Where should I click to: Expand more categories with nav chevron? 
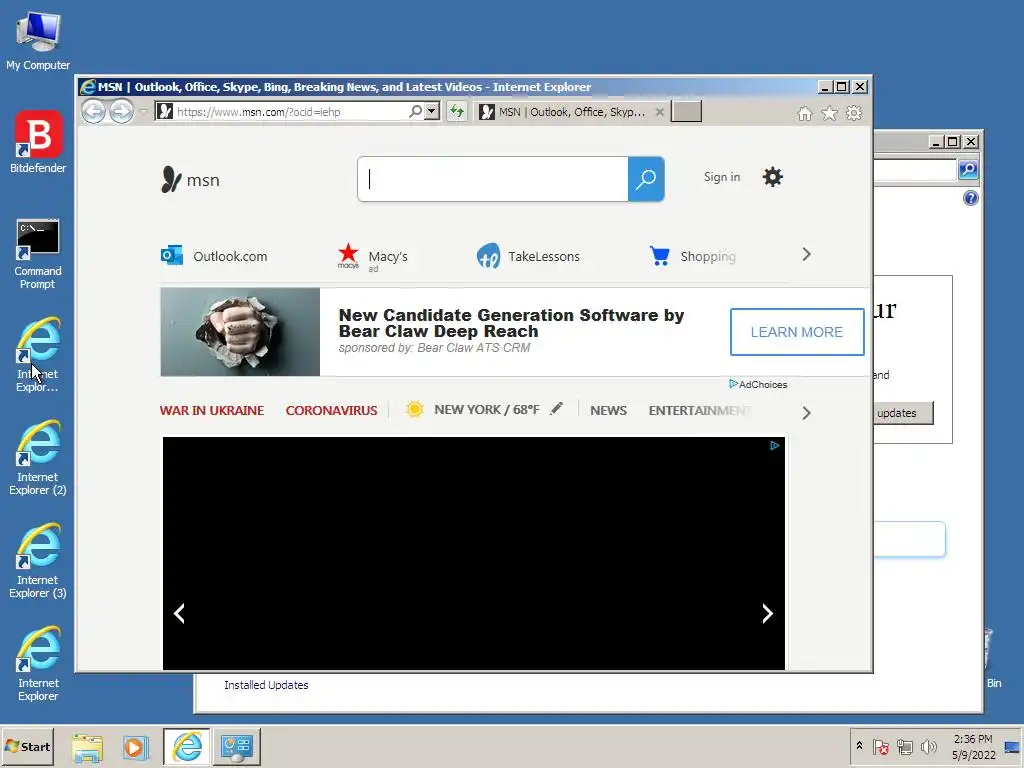tap(807, 413)
